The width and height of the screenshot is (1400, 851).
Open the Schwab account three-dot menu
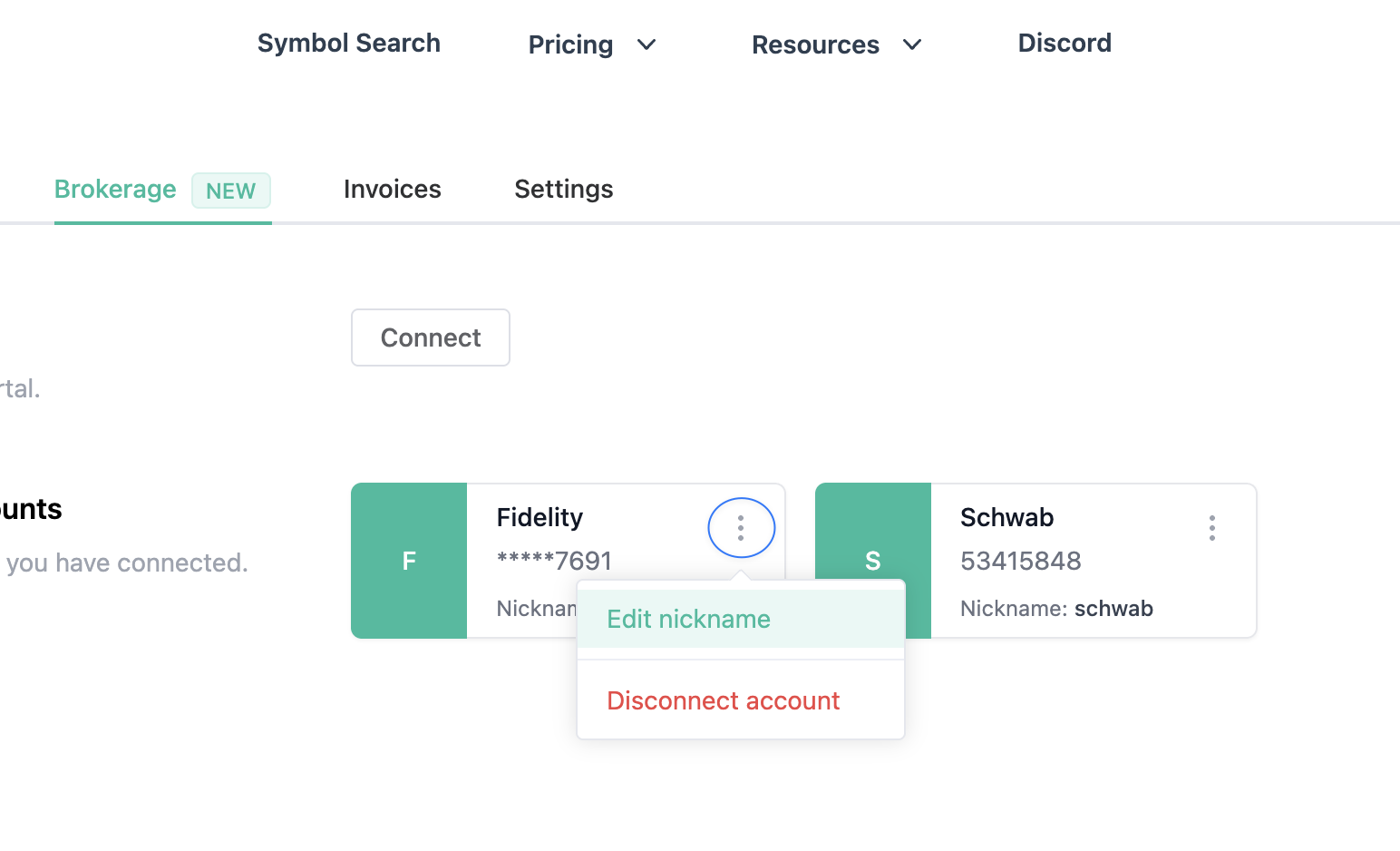(x=1211, y=528)
